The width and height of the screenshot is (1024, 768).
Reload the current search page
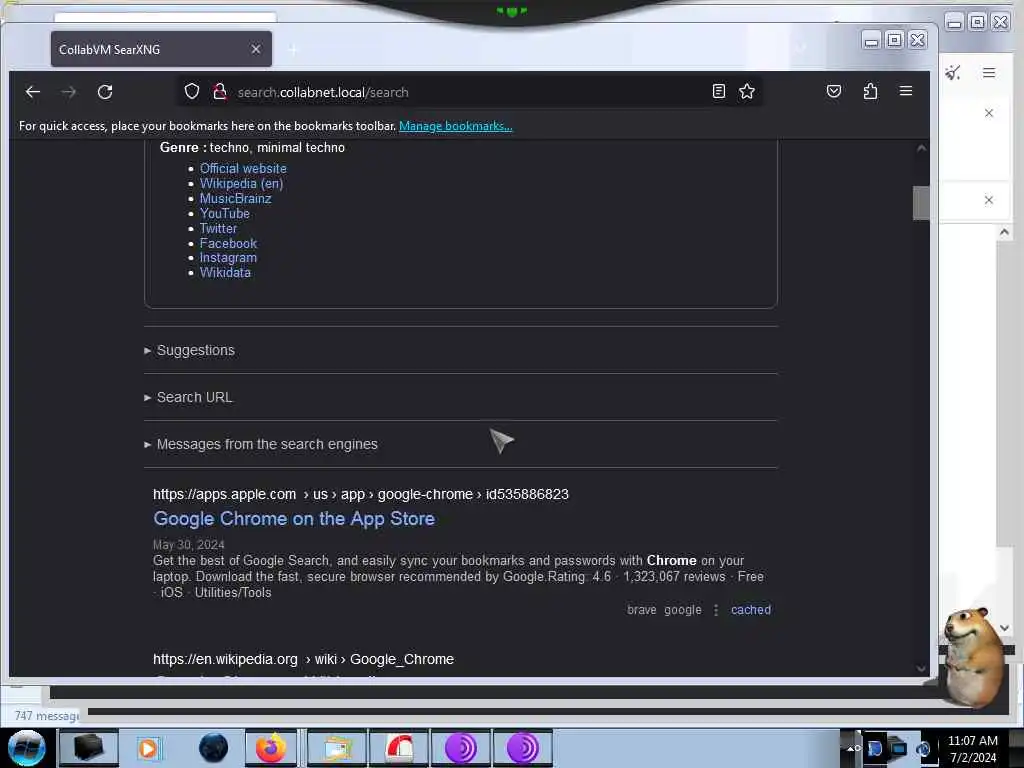pyautogui.click(x=105, y=92)
